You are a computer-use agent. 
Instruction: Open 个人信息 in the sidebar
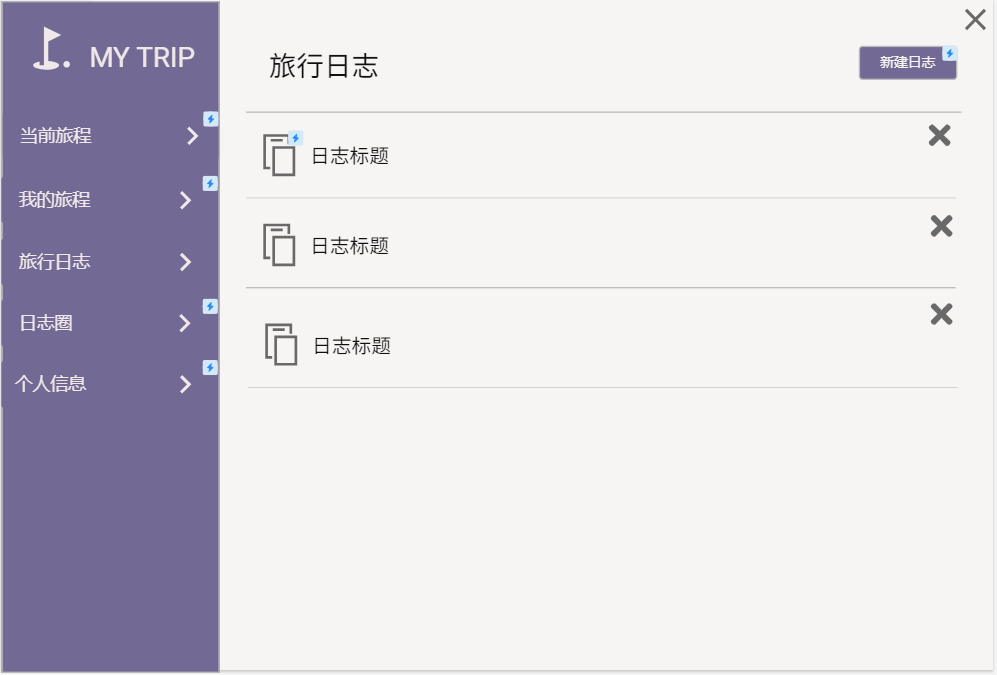tap(51, 384)
